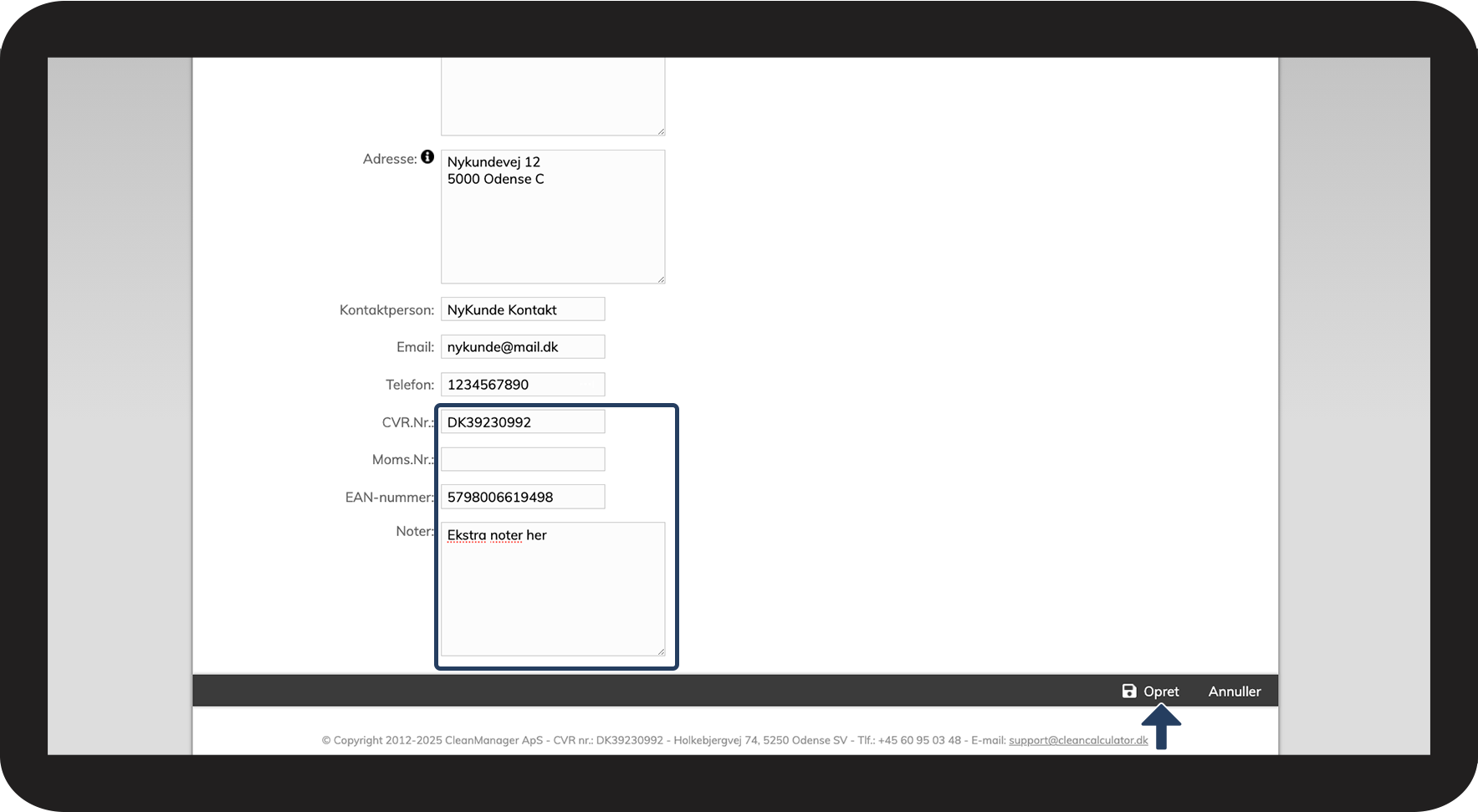Image resolution: width=1478 pixels, height=812 pixels.
Task: Click into the Email field
Action: coord(523,347)
